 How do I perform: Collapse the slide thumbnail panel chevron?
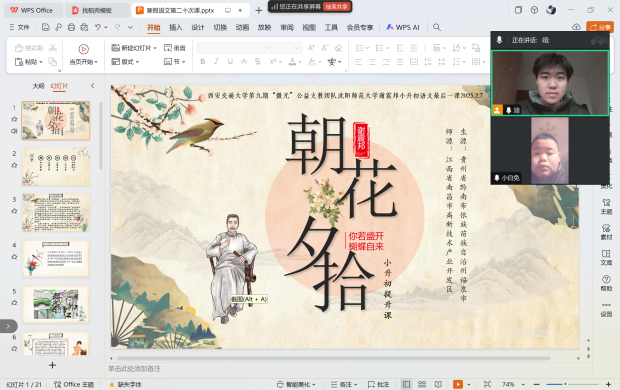(93, 85)
